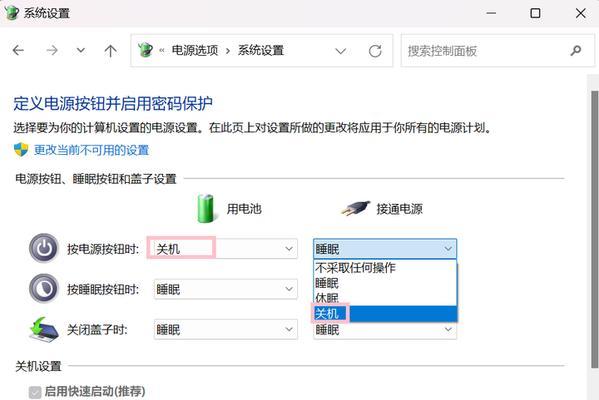Viewport: 599px width, 400px height.
Task: Expand the address bar history dropdown
Action: pyautogui.click(x=340, y=51)
